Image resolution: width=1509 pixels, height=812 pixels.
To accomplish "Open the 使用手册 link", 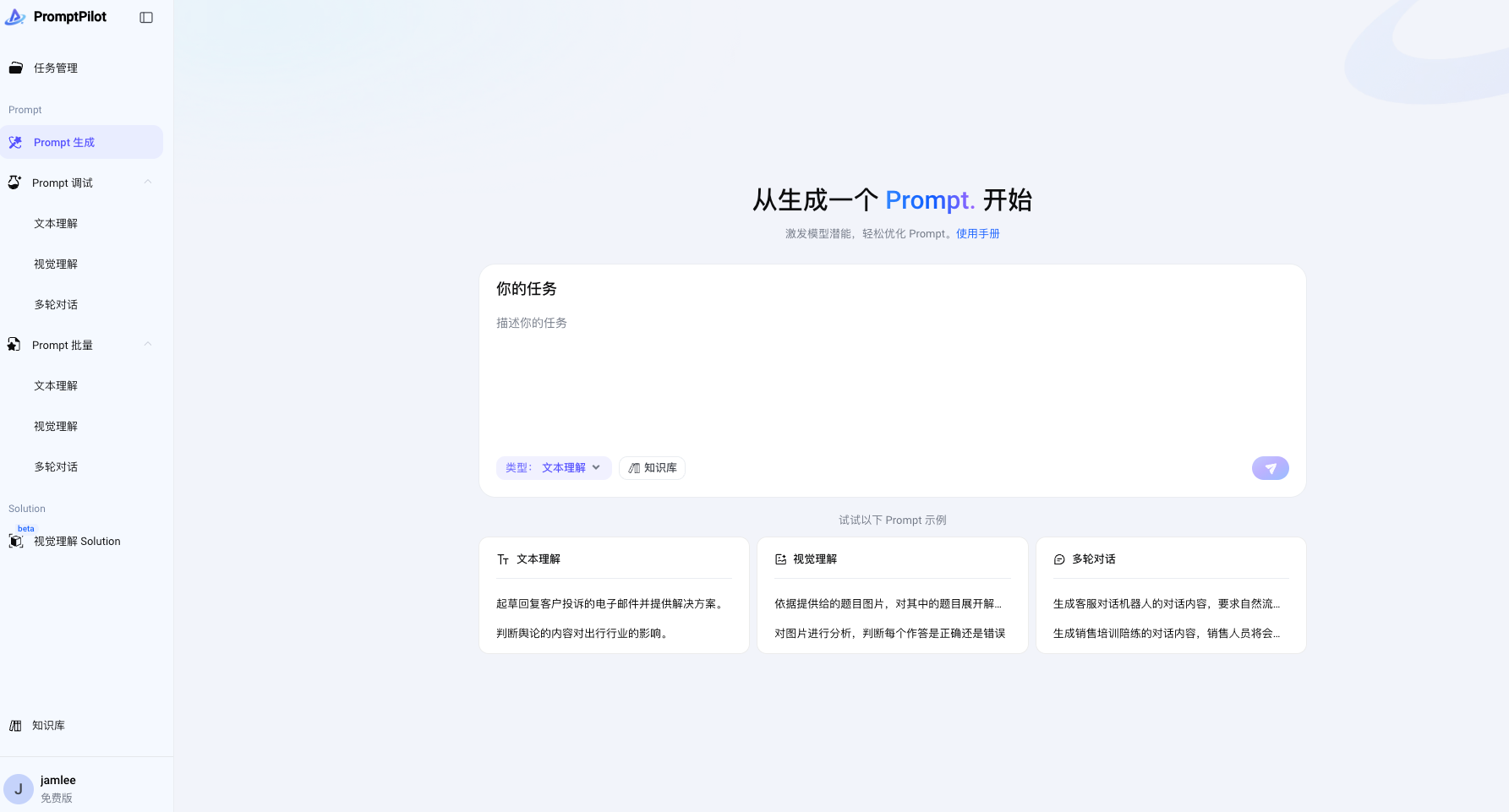I will 978,234.
